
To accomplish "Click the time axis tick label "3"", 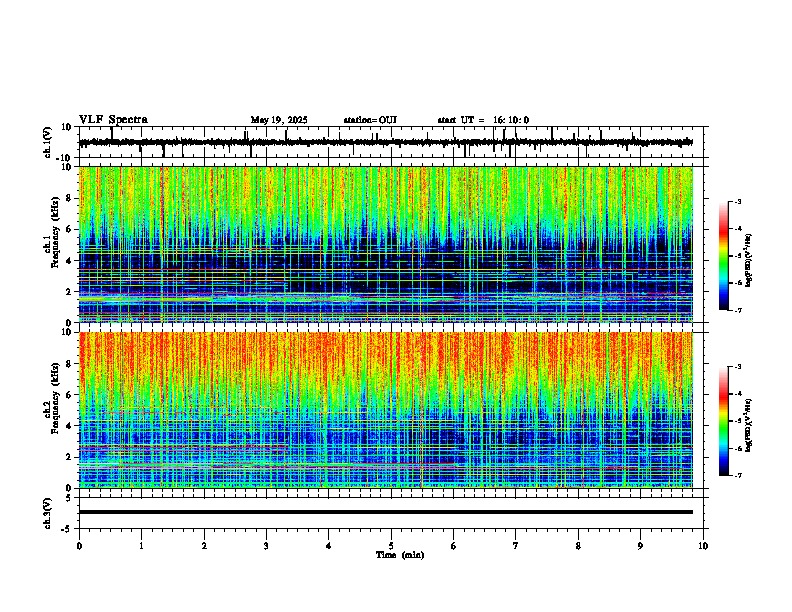I will coord(266,546).
